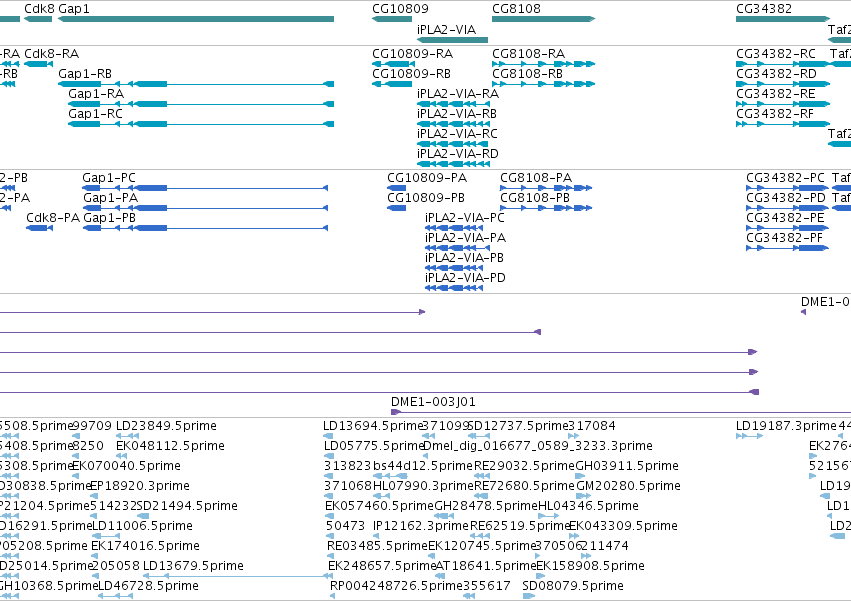The height and width of the screenshot is (601, 851).
Task: Select the GM20280.5prime EST label
Action: coord(628,485)
